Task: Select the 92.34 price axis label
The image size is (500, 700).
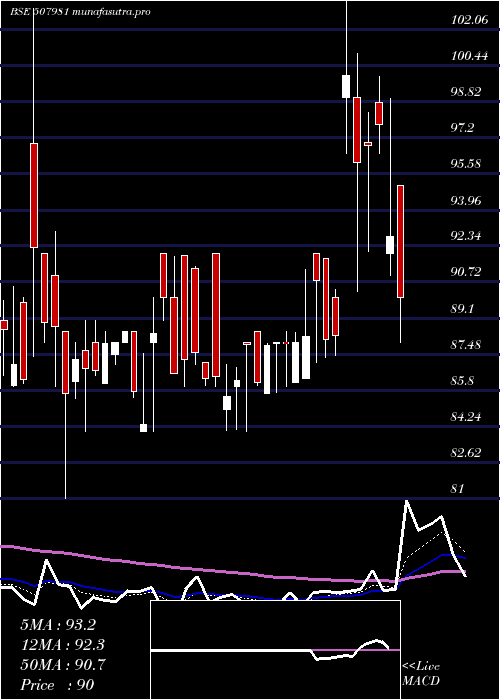Action: (x=466, y=236)
